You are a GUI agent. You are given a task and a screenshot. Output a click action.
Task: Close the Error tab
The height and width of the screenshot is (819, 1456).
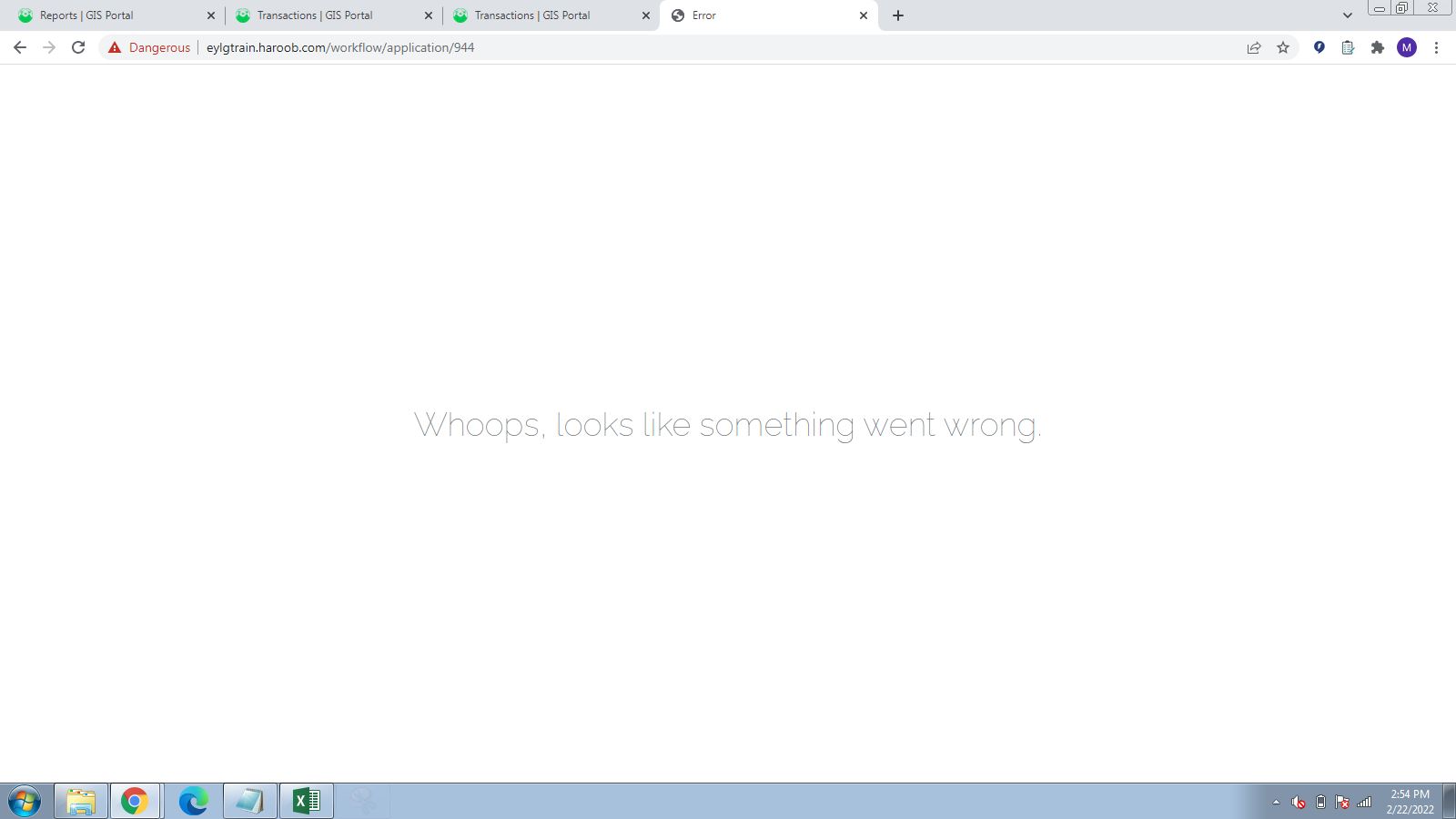(x=864, y=15)
